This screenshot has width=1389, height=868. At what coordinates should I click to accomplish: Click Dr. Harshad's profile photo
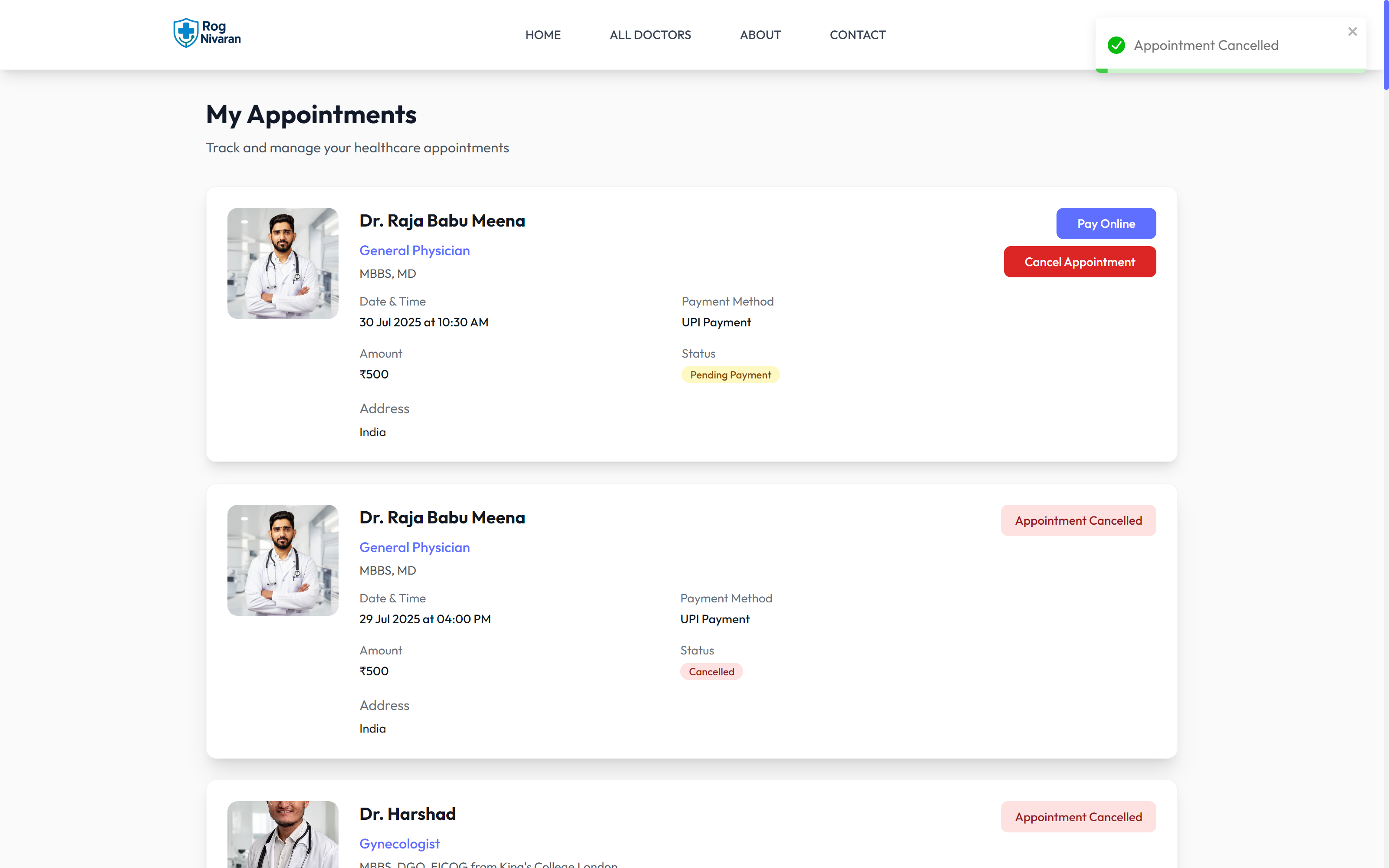click(x=283, y=835)
